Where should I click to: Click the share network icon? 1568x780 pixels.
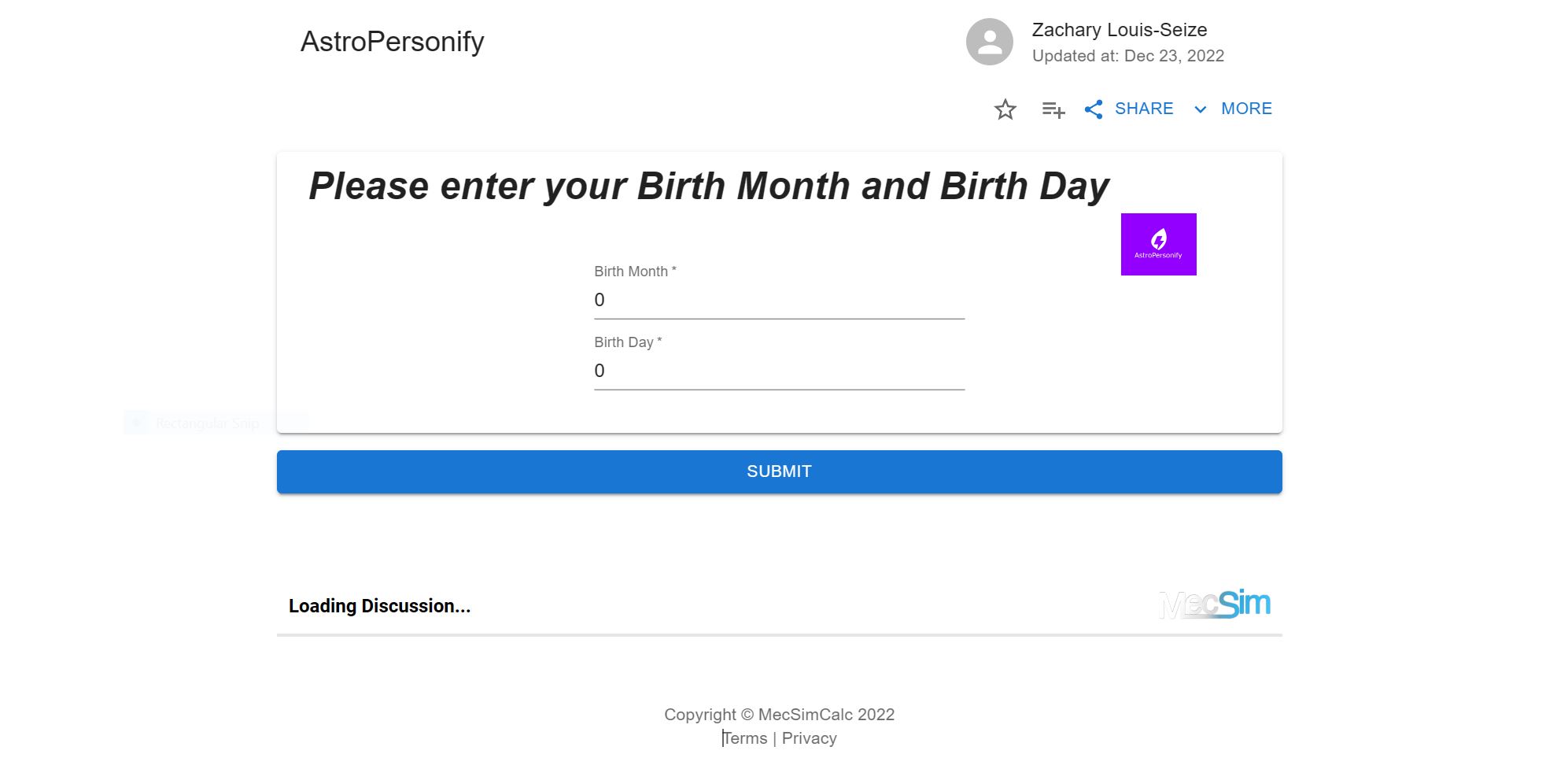point(1094,109)
